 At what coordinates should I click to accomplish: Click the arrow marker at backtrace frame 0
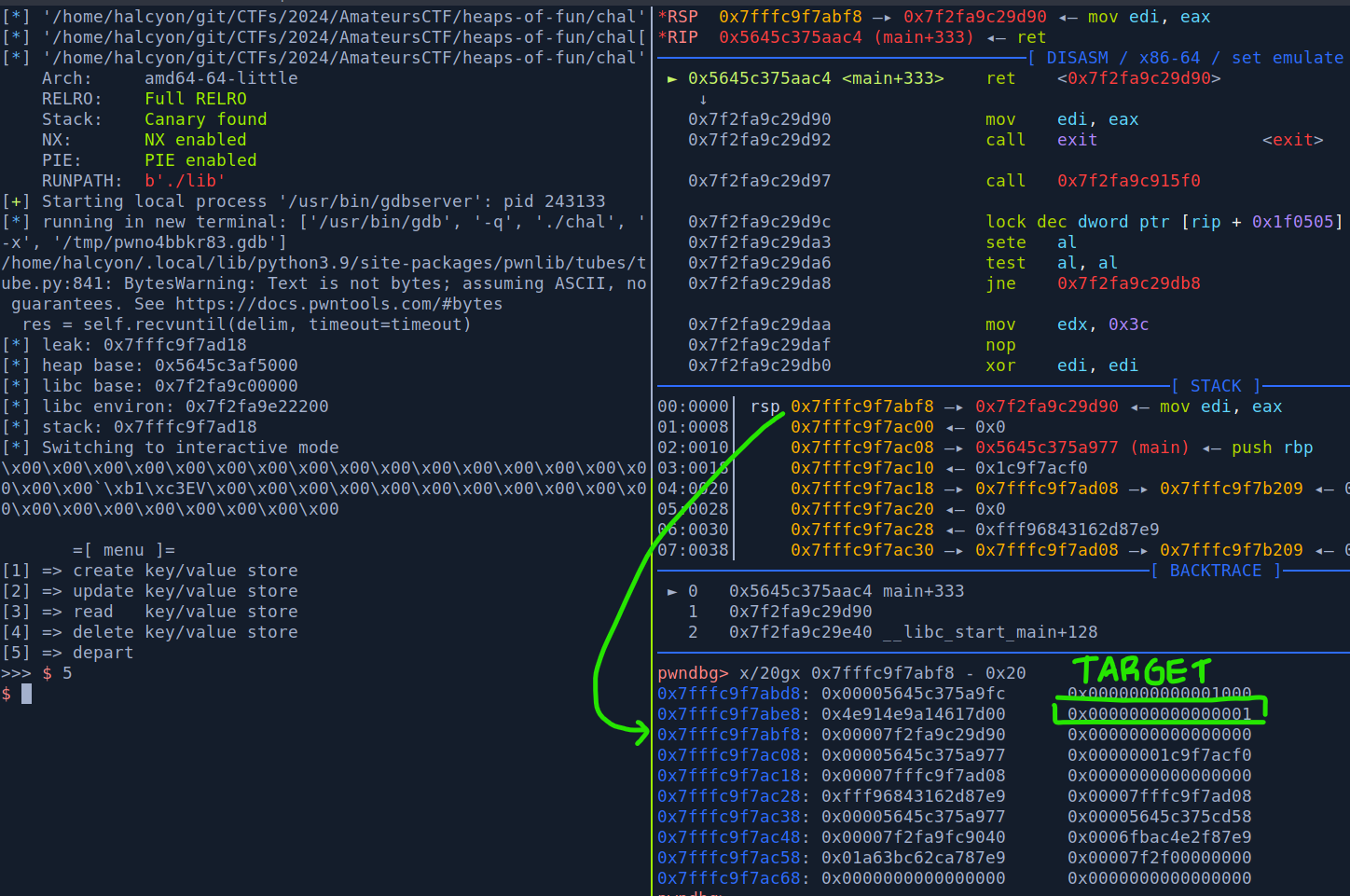[671, 591]
